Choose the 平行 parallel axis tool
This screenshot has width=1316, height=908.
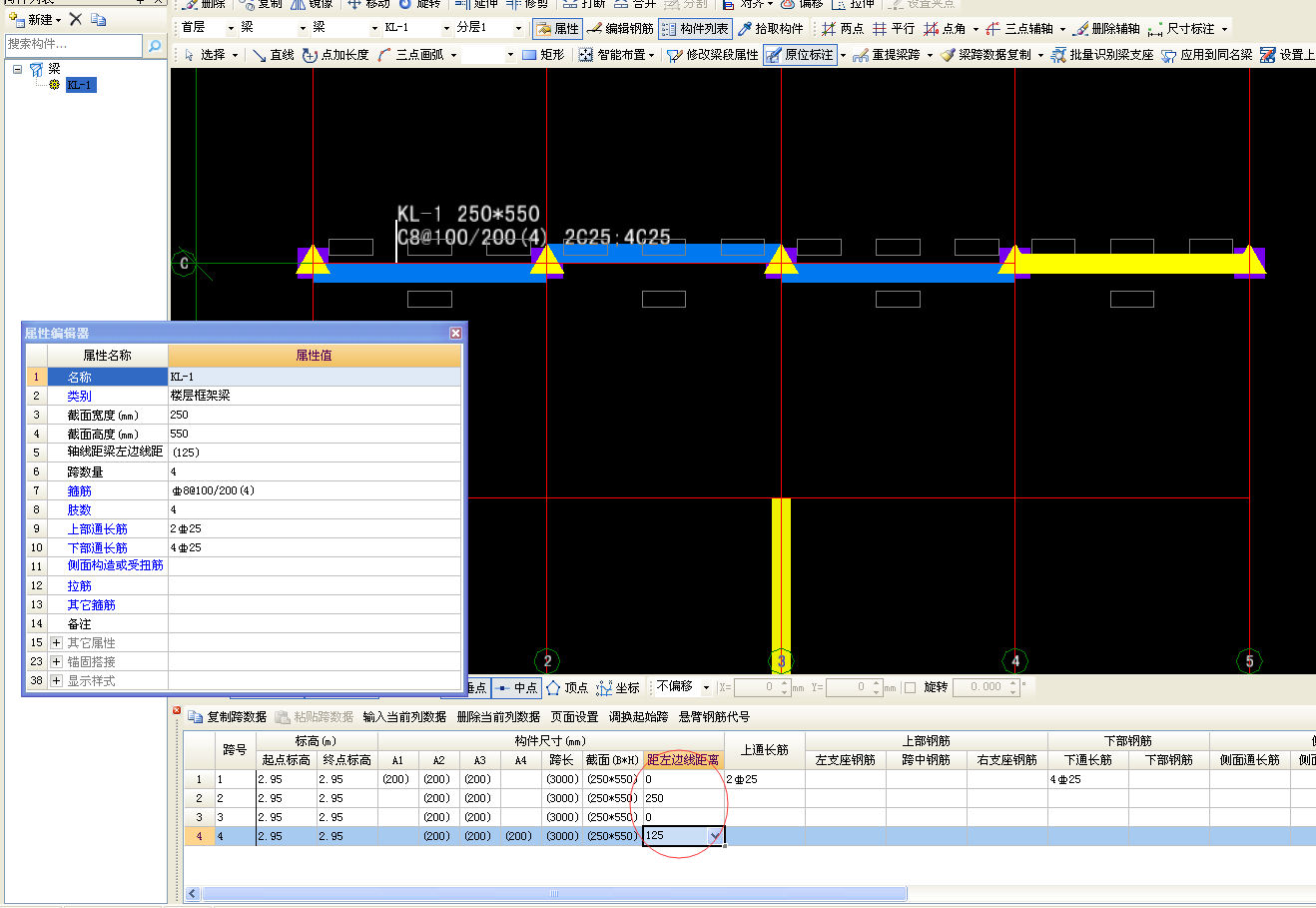tap(894, 28)
